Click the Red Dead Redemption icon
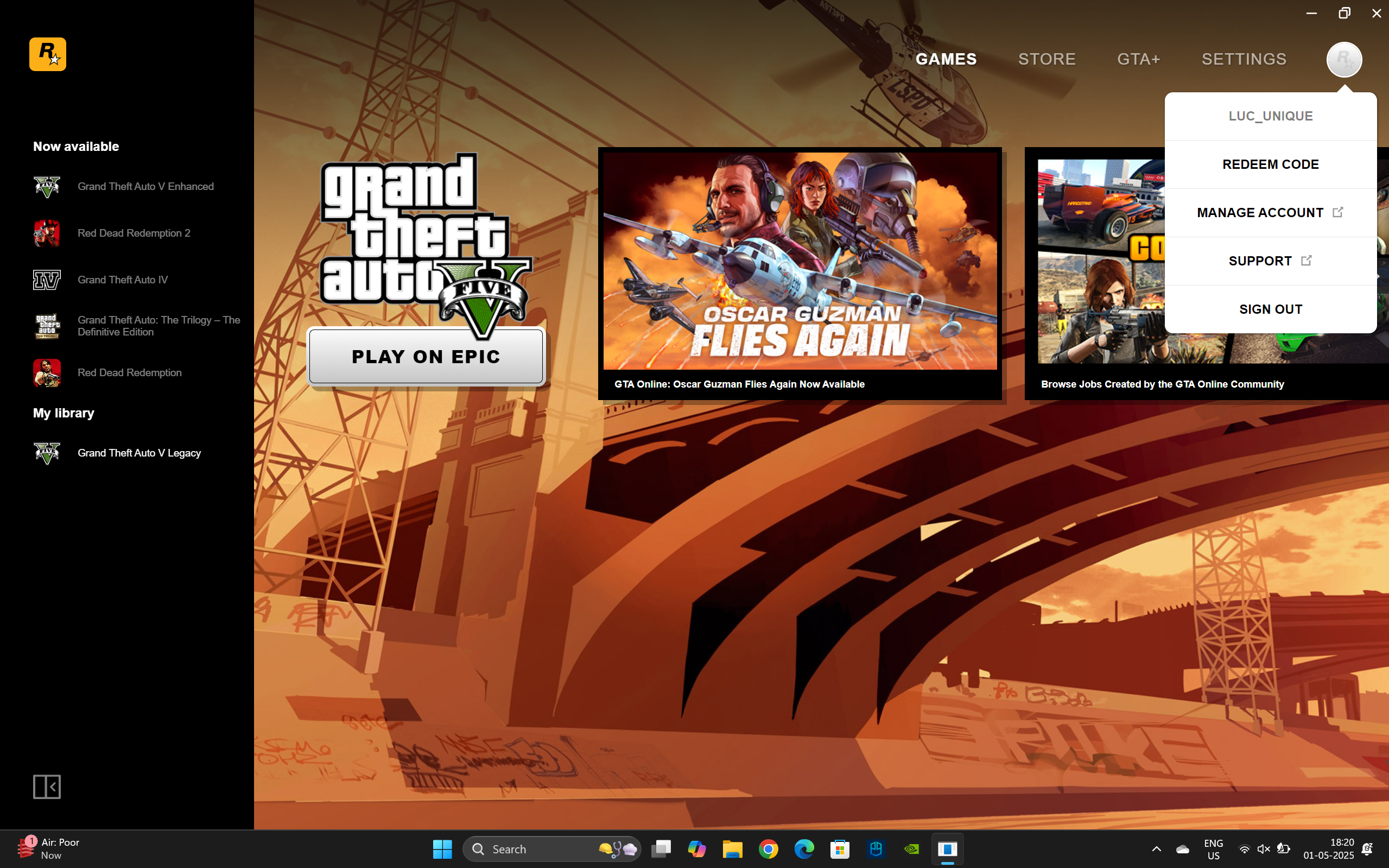Viewport: 1389px width, 868px height. pyautogui.click(x=47, y=372)
